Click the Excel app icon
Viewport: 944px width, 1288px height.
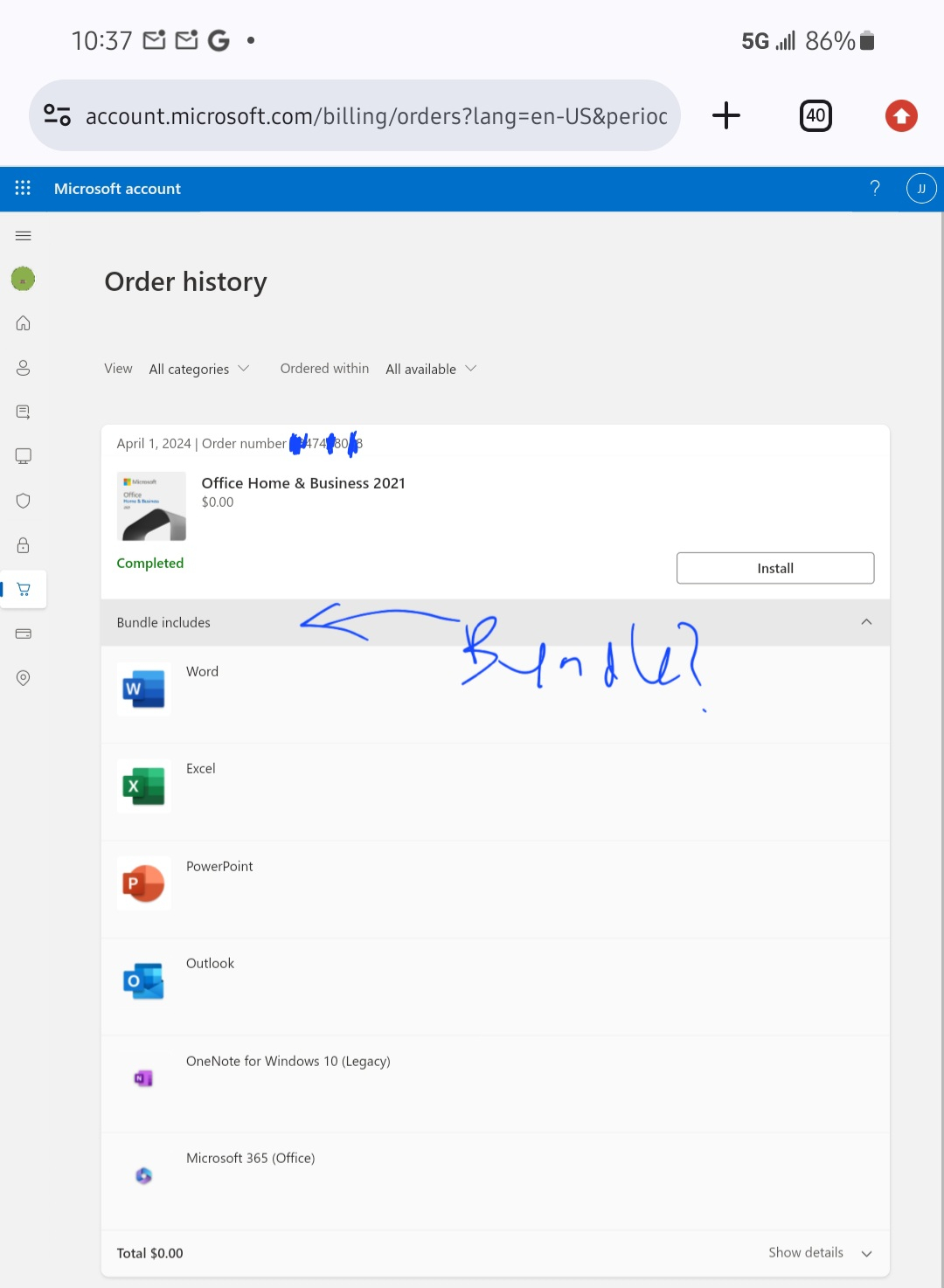144,786
